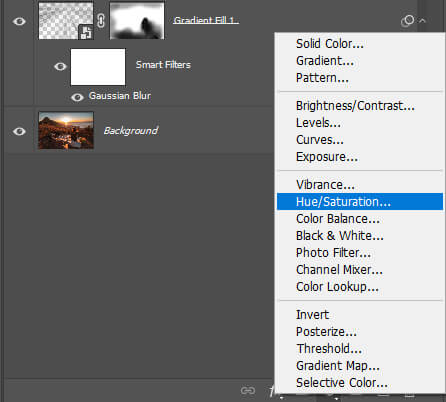446x402 pixels.
Task: Click the link layers icon
Action: point(248,390)
